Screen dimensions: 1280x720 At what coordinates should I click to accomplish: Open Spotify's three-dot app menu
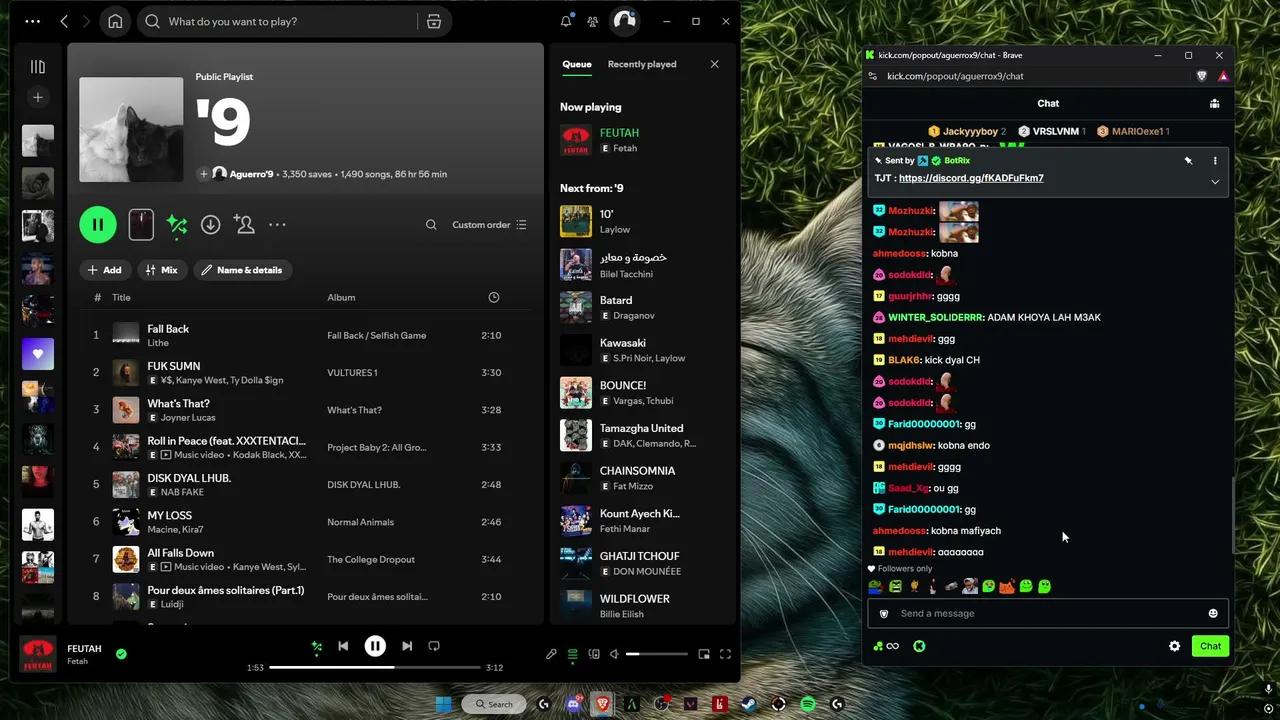(x=33, y=21)
